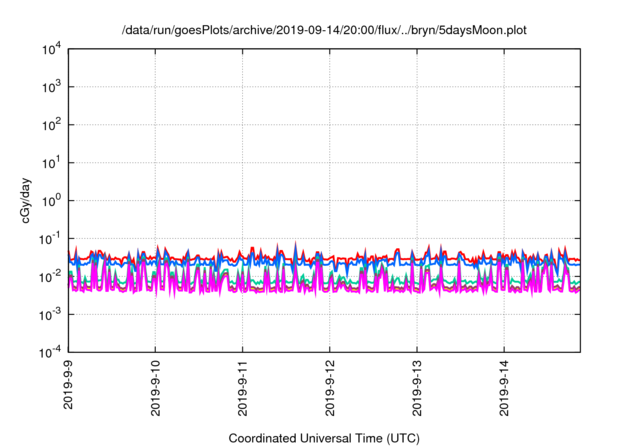Click the 2019-9-12 date label
The image size is (640, 448).
(x=330, y=388)
